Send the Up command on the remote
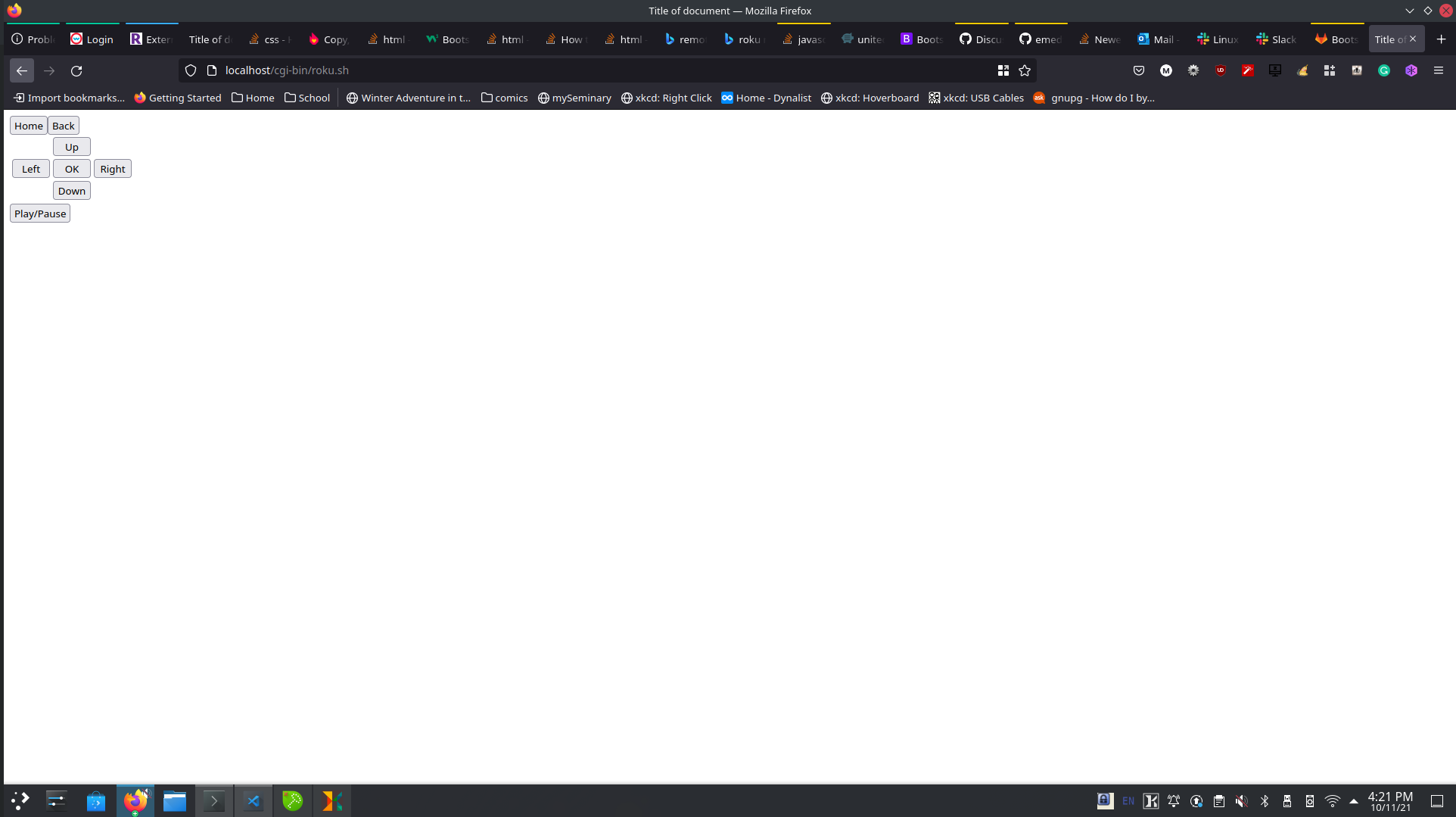Image resolution: width=1456 pixels, height=817 pixels. tap(72, 147)
